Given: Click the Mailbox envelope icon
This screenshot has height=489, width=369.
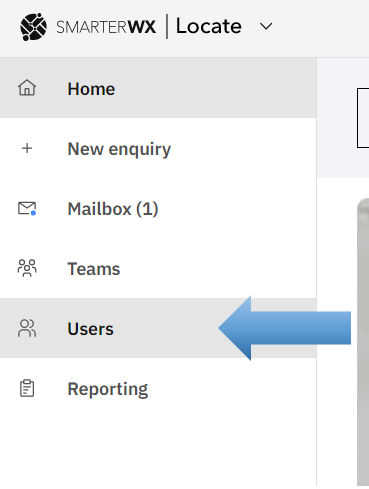Looking at the screenshot, I should pyautogui.click(x=27, y=209).
